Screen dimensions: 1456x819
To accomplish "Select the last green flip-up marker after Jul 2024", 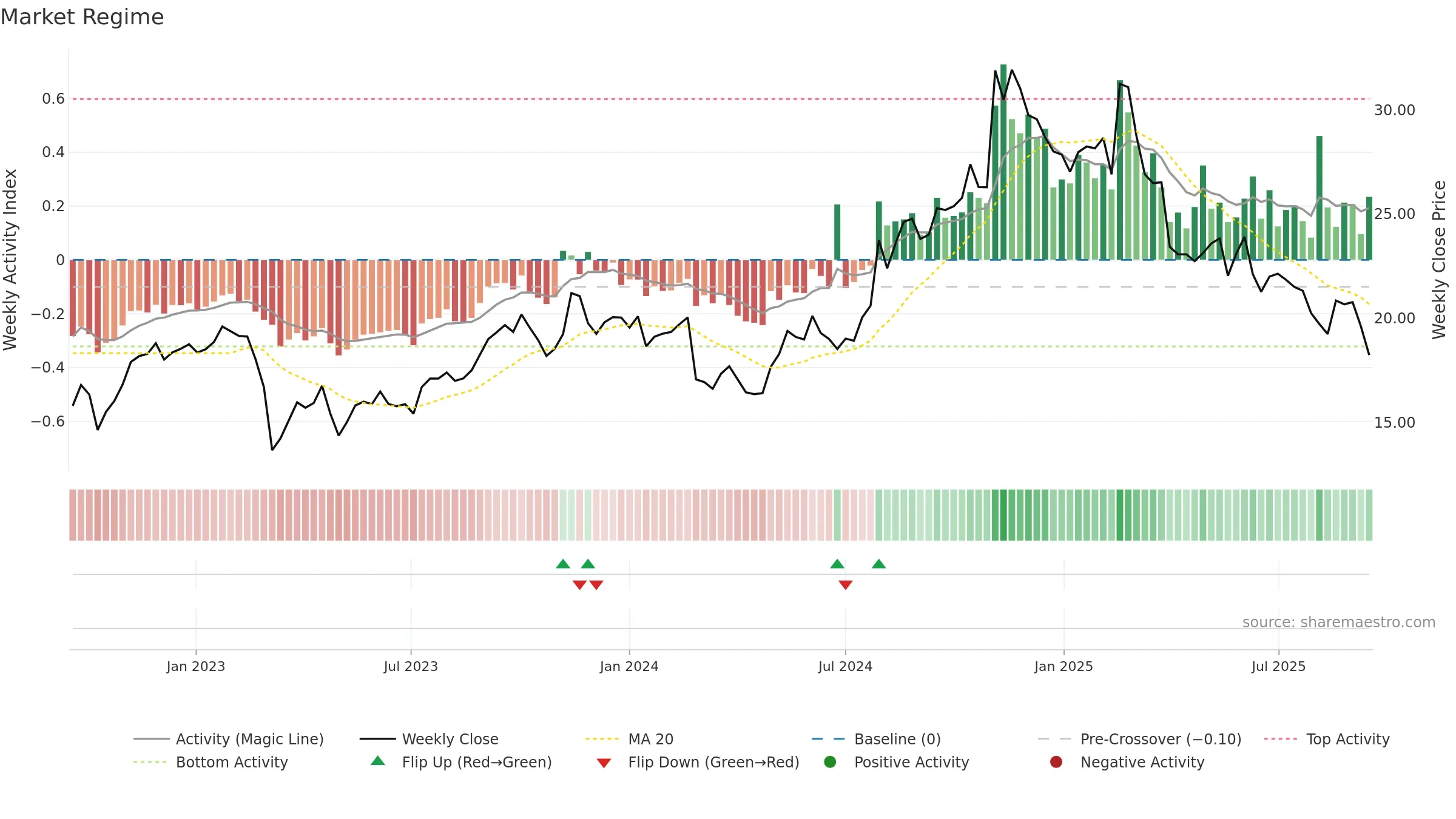I will 879,564.
